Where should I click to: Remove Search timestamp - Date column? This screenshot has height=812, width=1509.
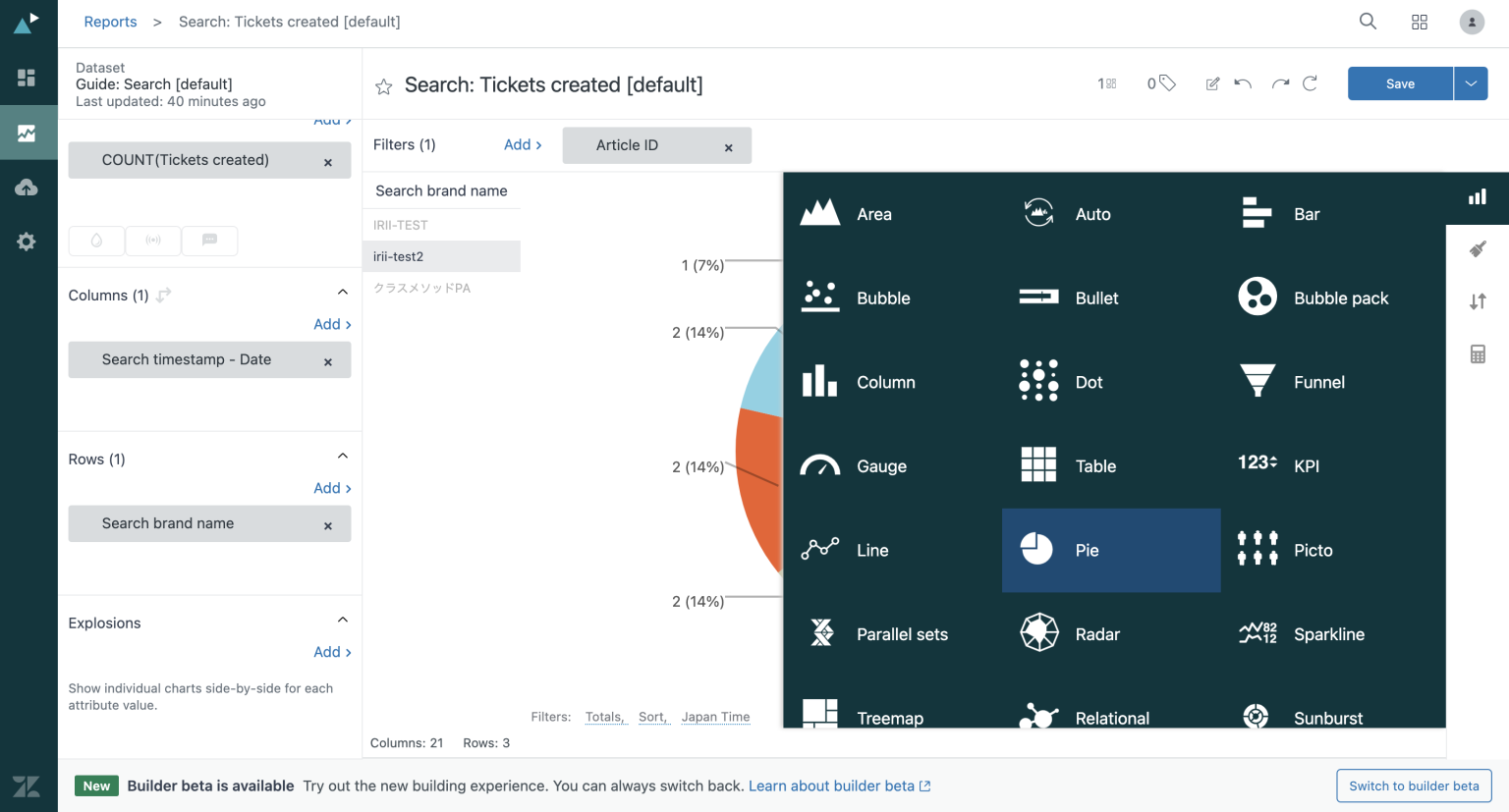click(328, 362)
